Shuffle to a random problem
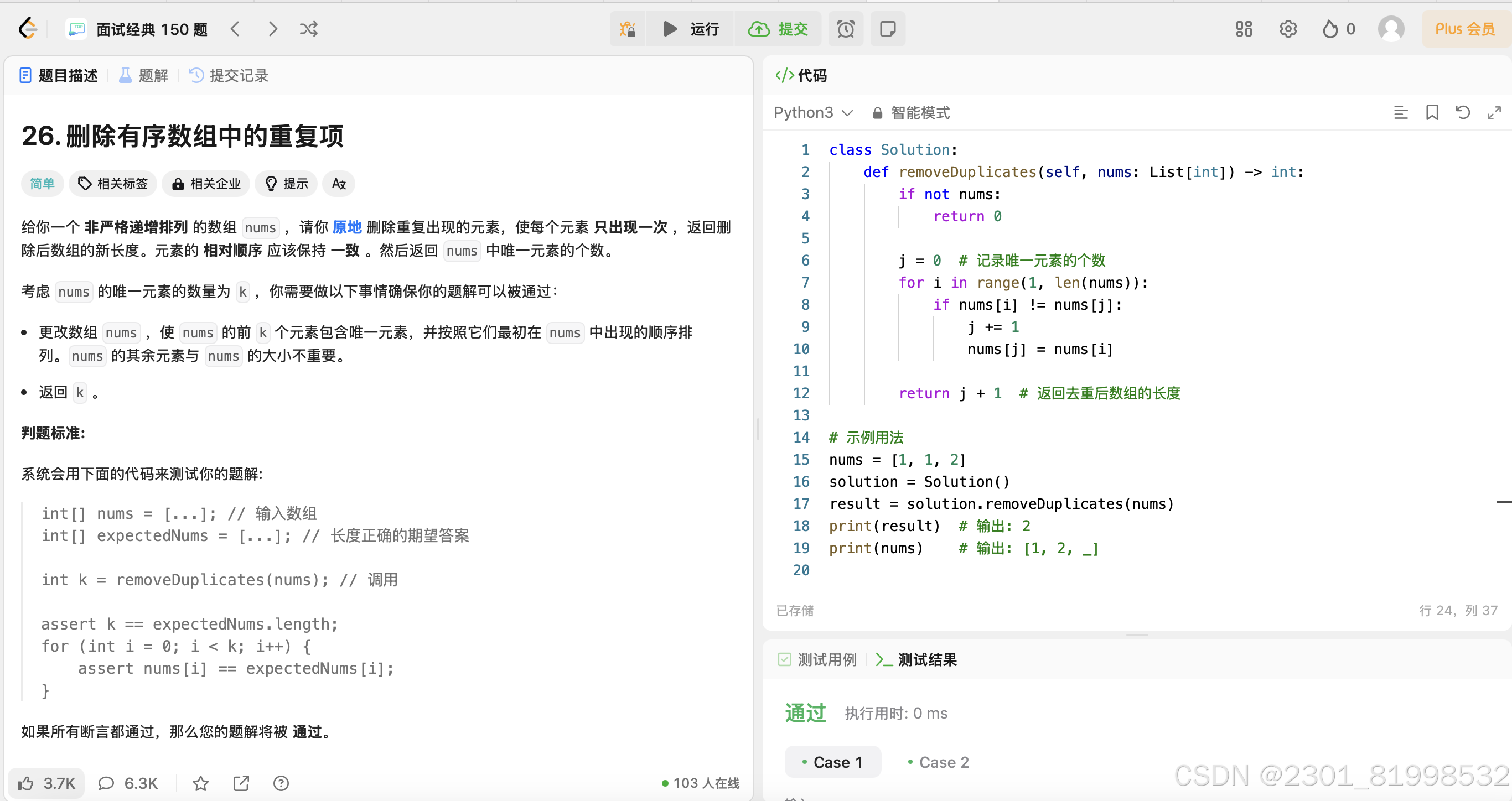This screenshot has width=1512, height=801. point(309,29)
